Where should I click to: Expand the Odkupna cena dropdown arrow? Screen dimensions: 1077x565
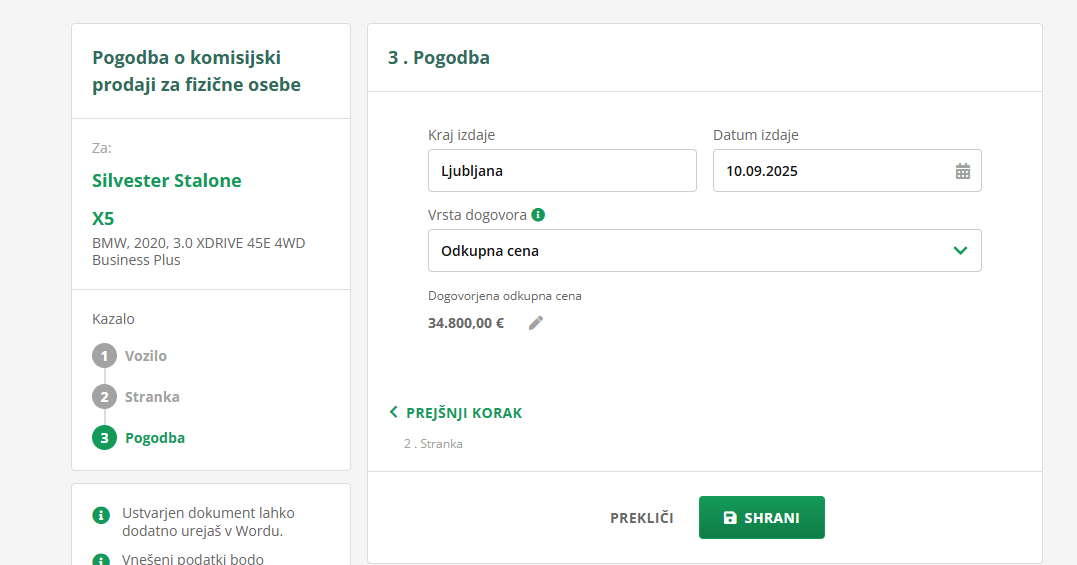click(x=960, y=251)
